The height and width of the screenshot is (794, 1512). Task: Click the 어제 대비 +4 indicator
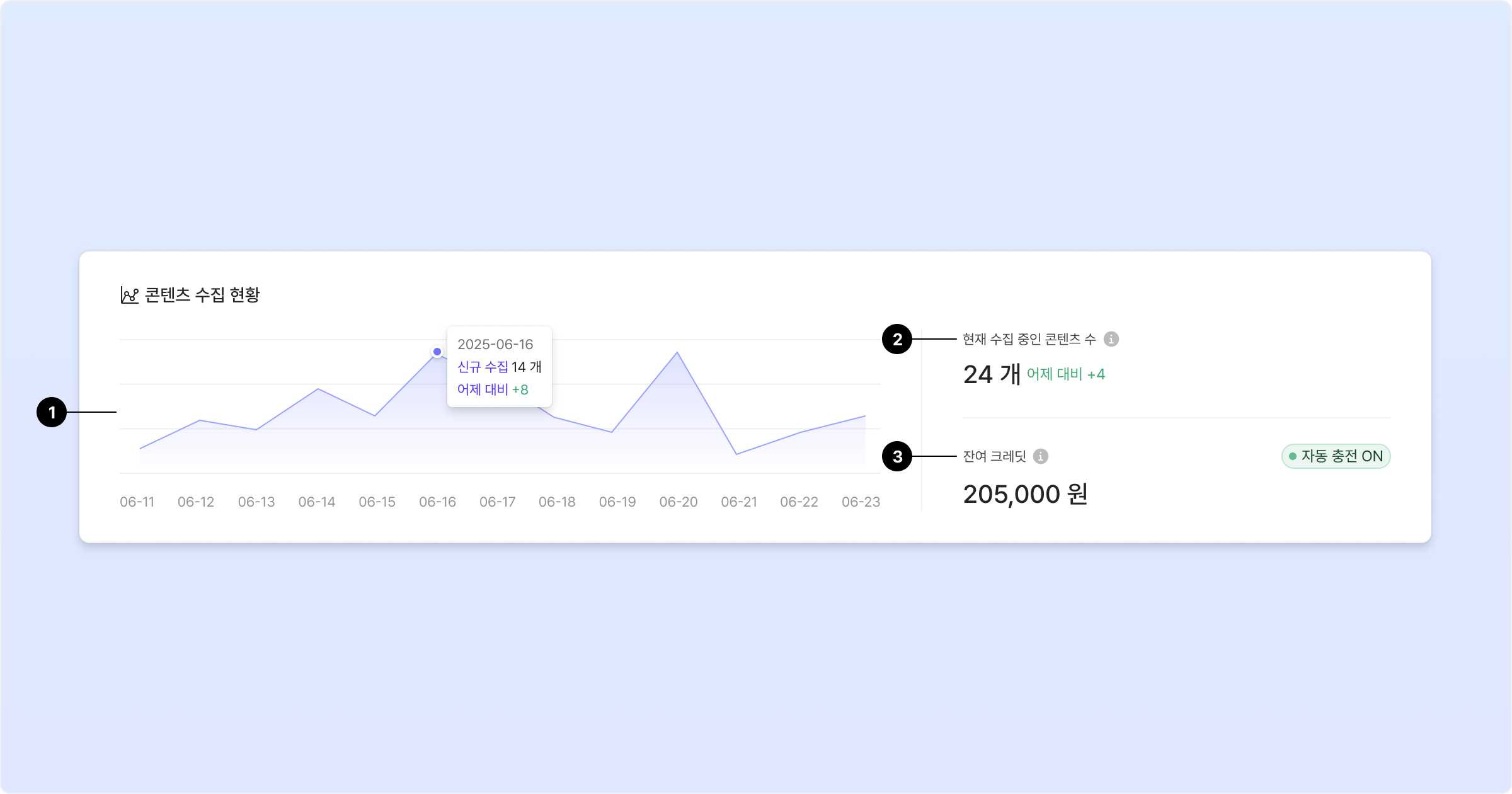pyautogui.click(x=1065, y=374)
